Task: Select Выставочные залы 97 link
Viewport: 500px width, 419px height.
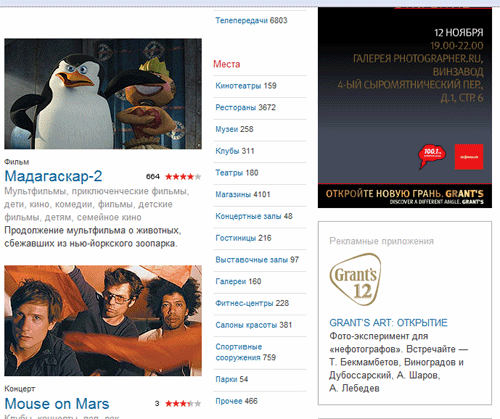Action: point(257,260)
